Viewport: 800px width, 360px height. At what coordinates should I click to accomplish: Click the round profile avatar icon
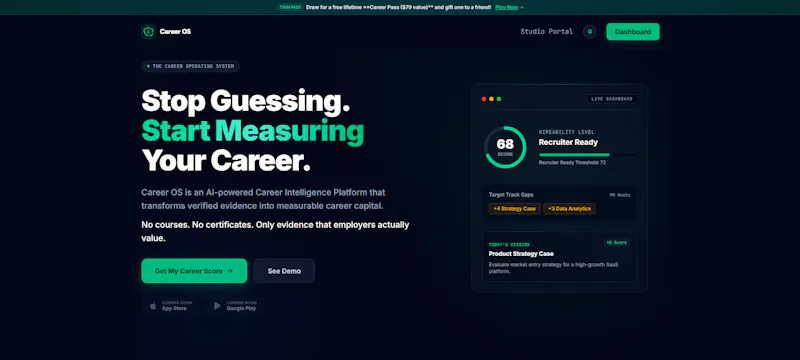pos(589,32)
